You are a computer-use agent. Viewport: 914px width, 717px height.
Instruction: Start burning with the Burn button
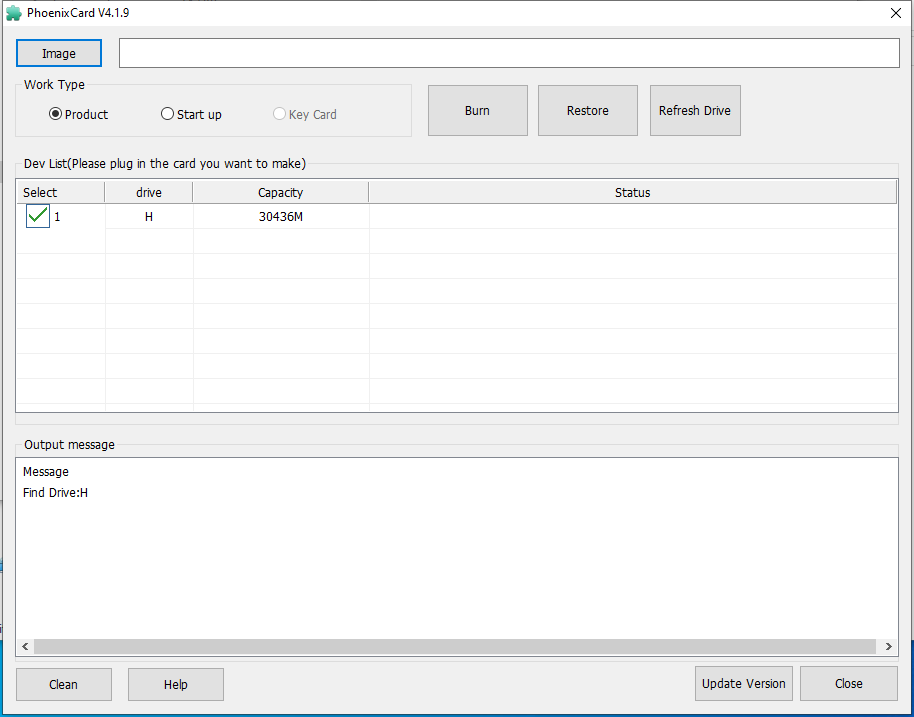pyautogui.click(x=477, y=111)
